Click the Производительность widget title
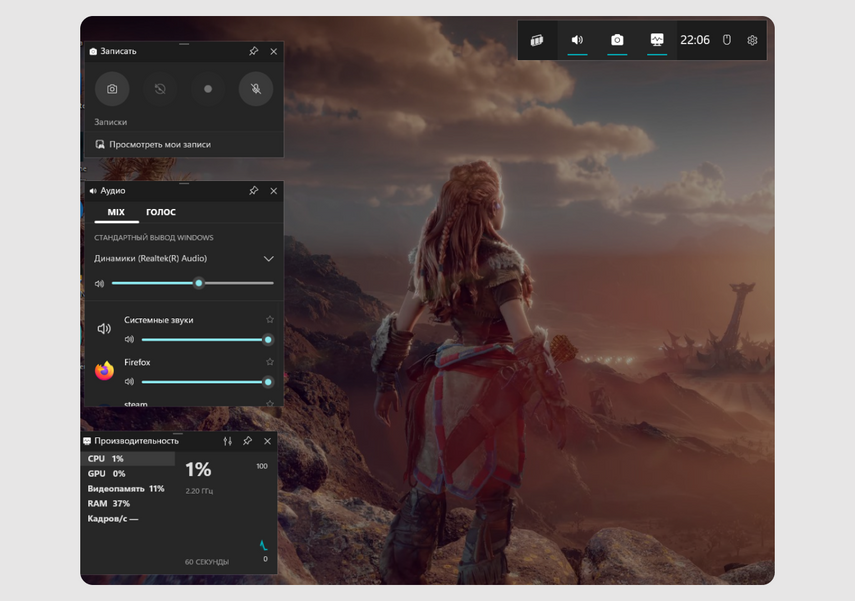855x601 pixels. point(136,441)
